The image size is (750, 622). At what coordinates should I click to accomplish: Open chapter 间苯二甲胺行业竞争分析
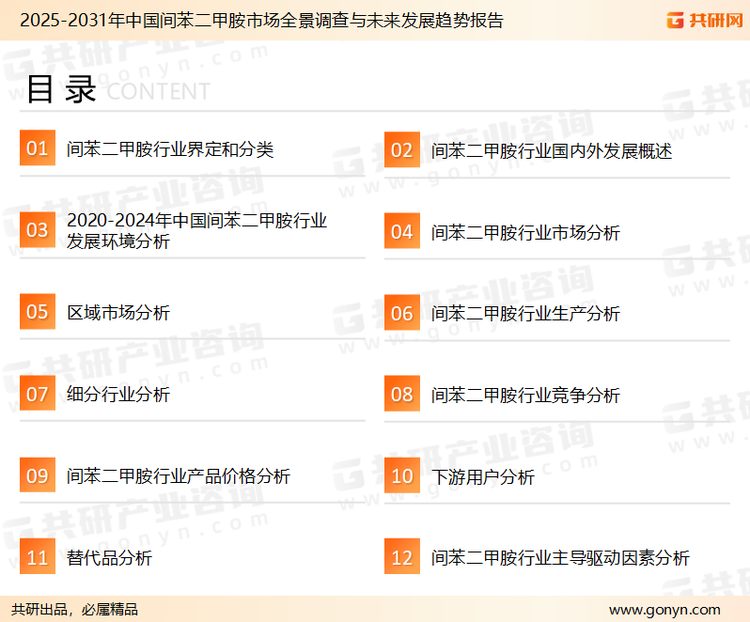[x=525, y=395]
